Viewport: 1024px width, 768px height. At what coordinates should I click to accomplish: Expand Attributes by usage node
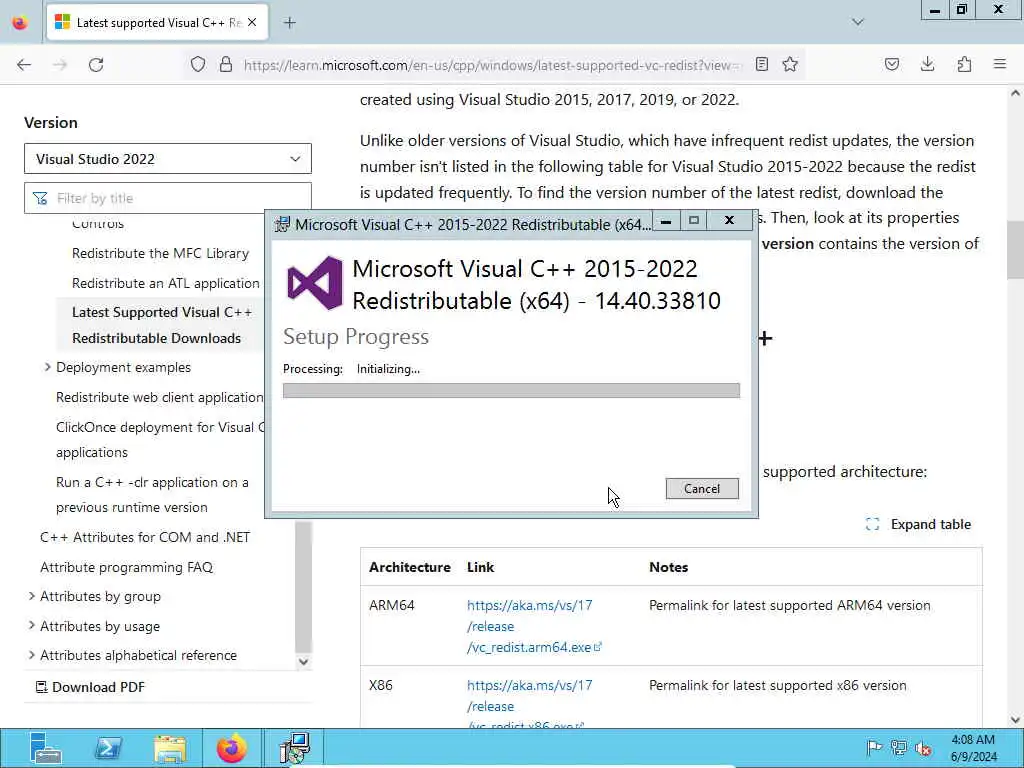point(31,626)
